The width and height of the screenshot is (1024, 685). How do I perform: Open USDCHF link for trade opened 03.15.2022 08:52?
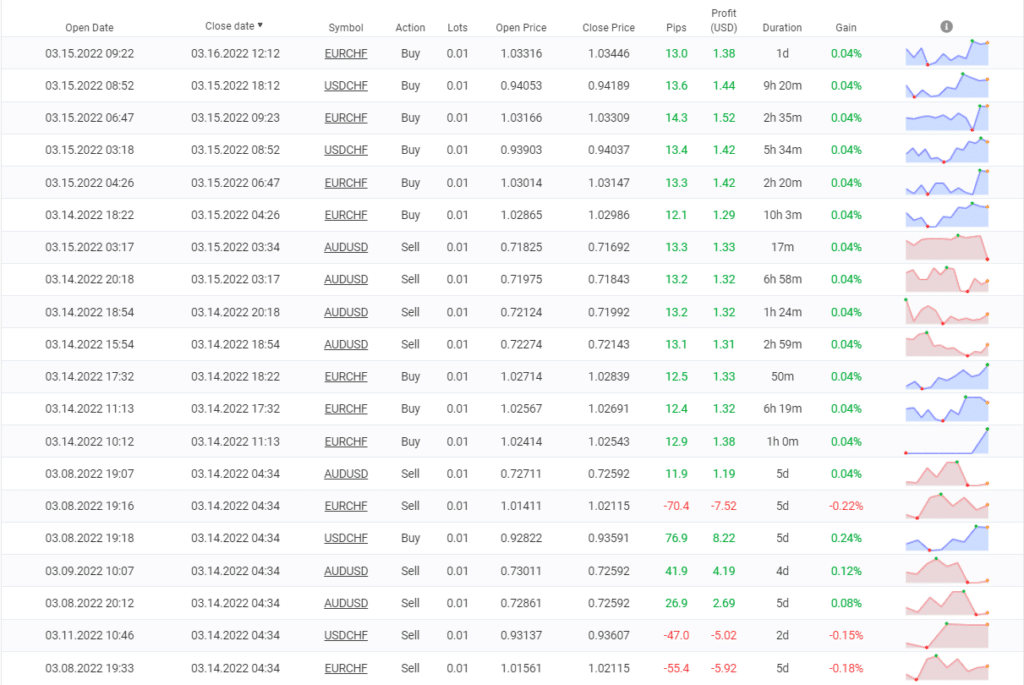(x=346, y=86)
